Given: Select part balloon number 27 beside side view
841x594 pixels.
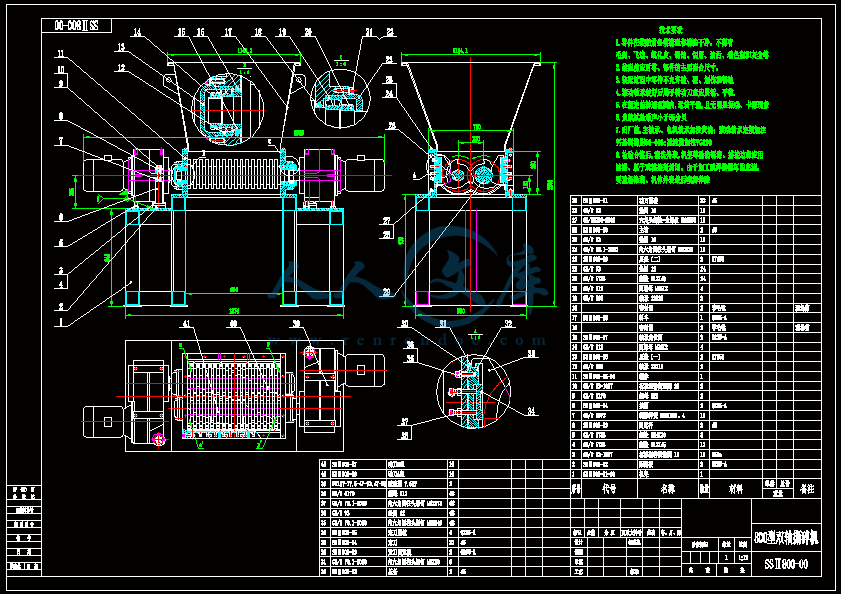Looking at the screenshot, I should click(x=386, y=221).
